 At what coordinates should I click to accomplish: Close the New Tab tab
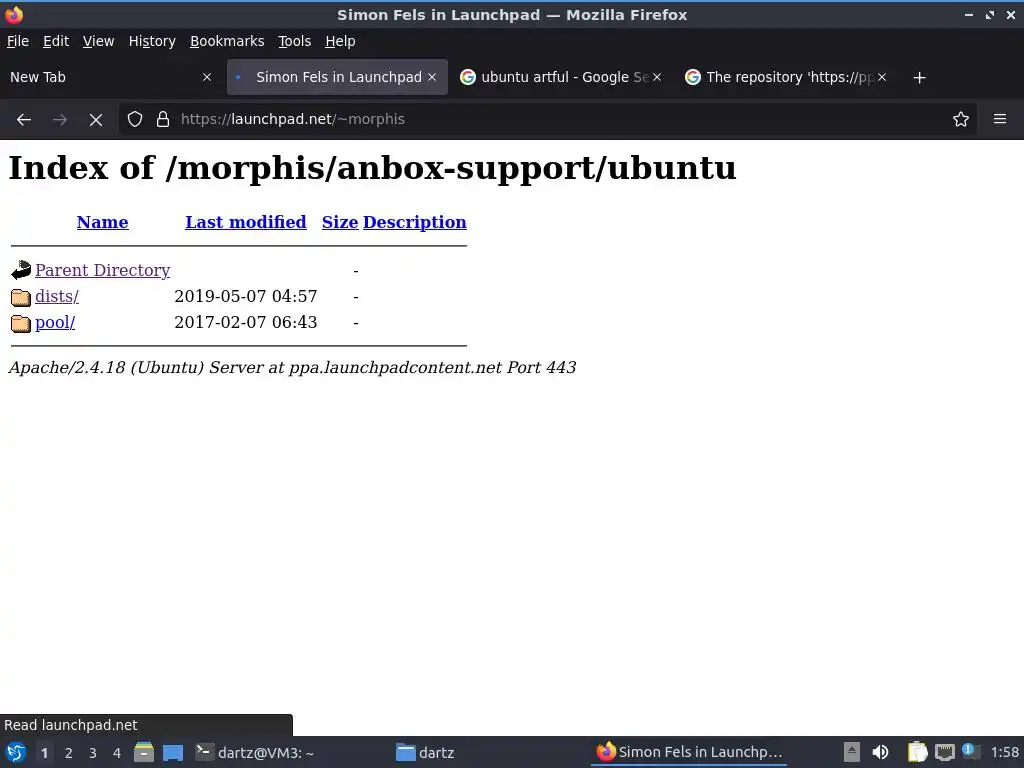(207, 77)
